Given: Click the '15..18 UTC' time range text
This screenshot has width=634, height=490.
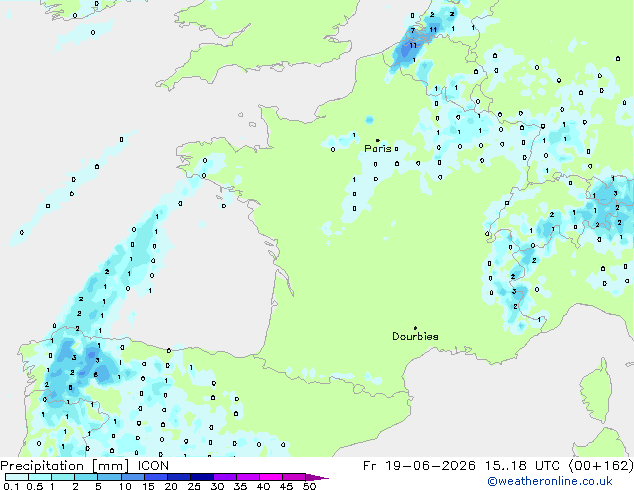Looking at the screenshot, I should tap(522, 466).
